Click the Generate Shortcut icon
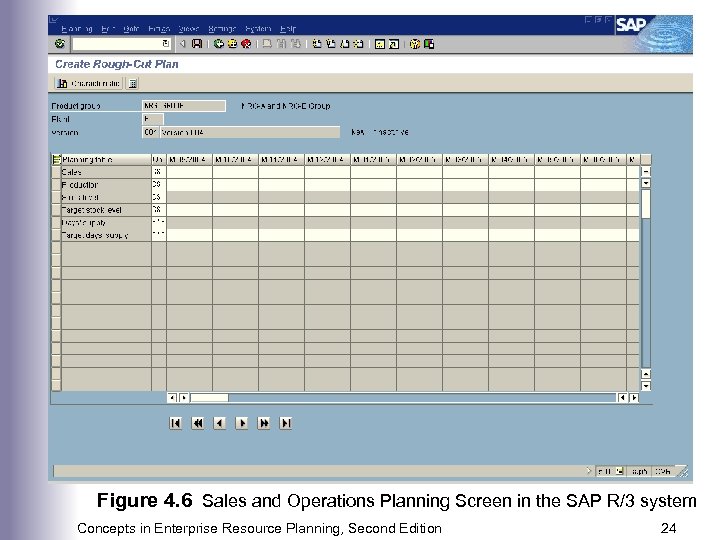Viewport: 720px width, 540px height. (x=394, y=44)
